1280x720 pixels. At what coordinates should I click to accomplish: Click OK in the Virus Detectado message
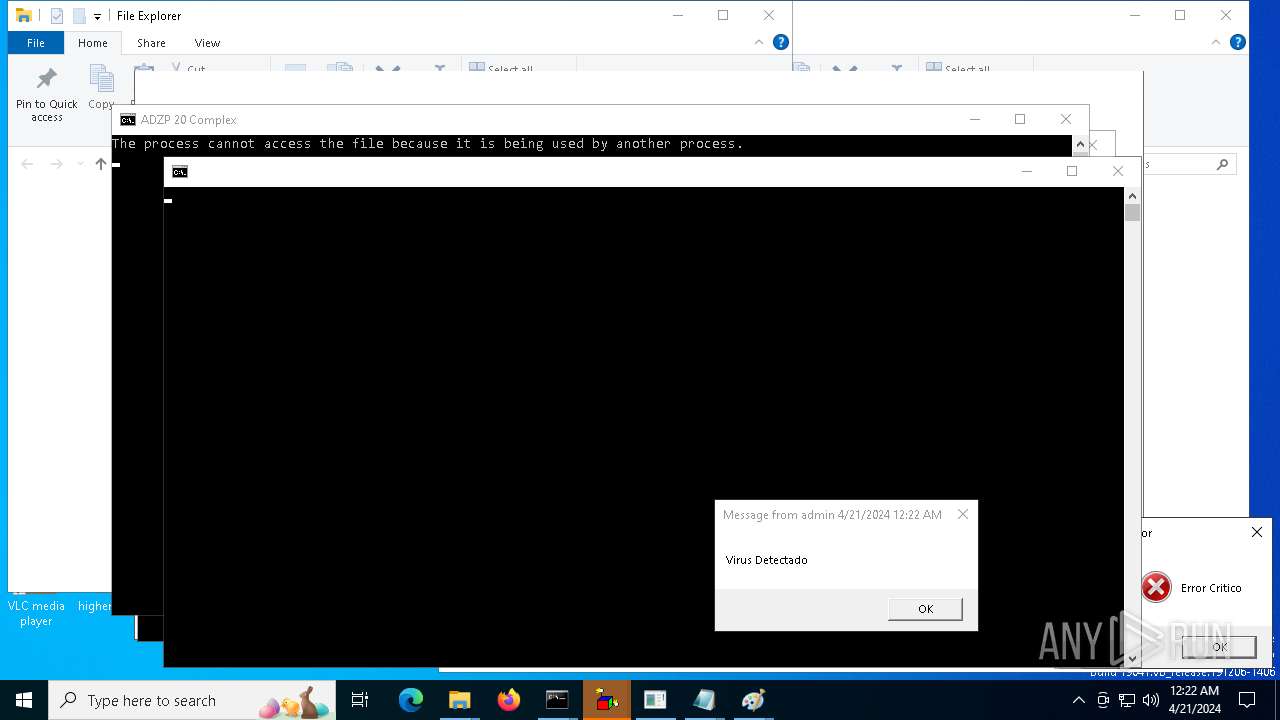(925, 609)
